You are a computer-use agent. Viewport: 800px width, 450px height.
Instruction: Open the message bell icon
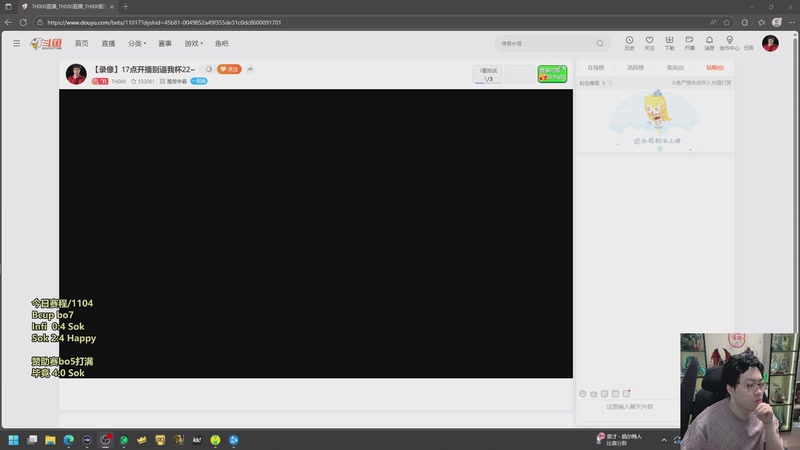pos(709,43)
